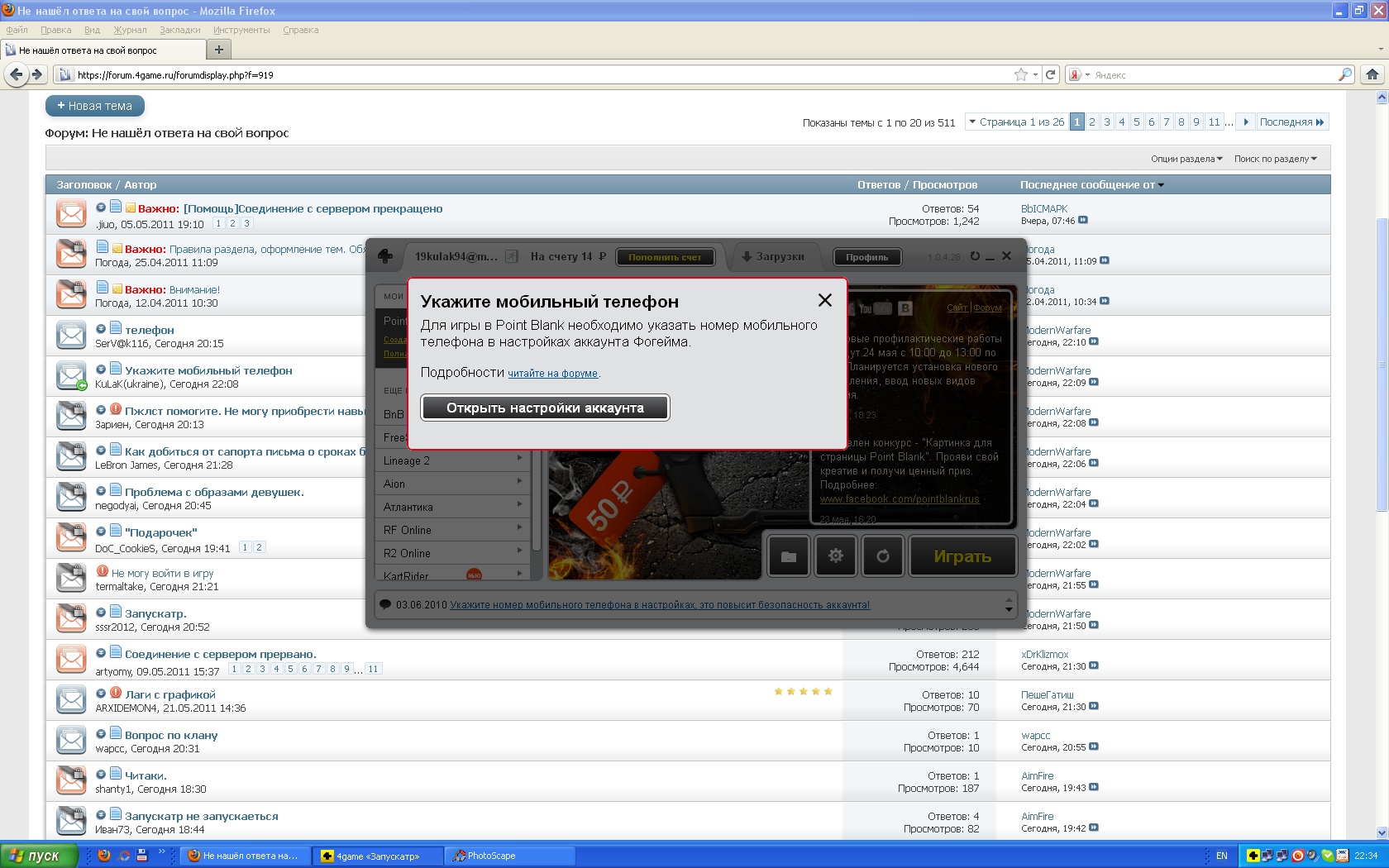The image size is (1389, 868).
Task: Go to last post by ПешеГатиш
Action: (1094, 707)
